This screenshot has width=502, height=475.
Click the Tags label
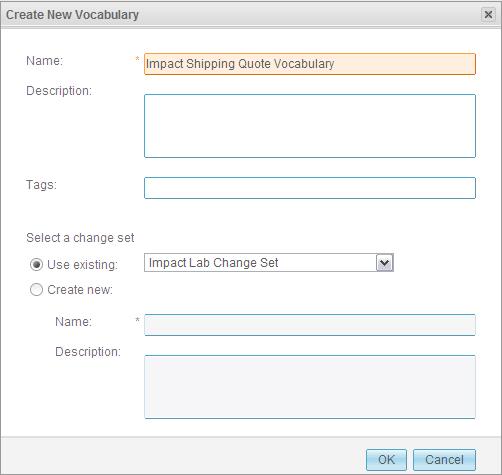(x=41, y=185)
